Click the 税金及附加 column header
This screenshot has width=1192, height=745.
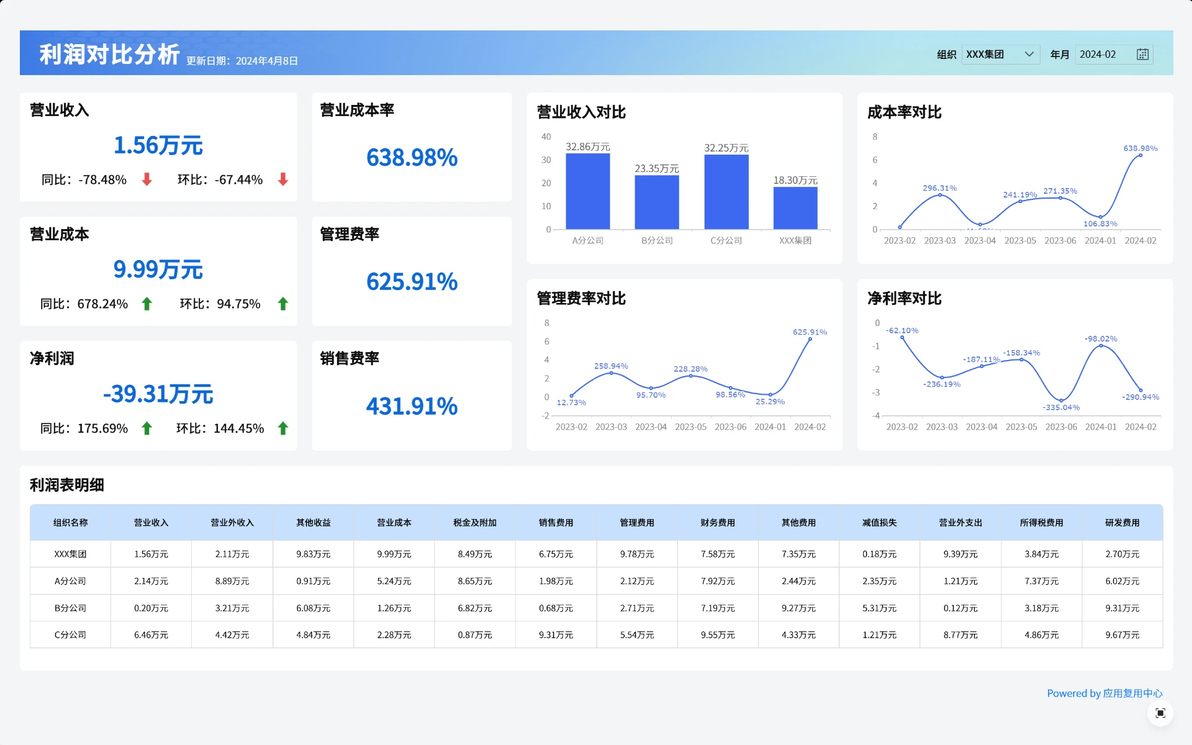[x=475, y=523]
